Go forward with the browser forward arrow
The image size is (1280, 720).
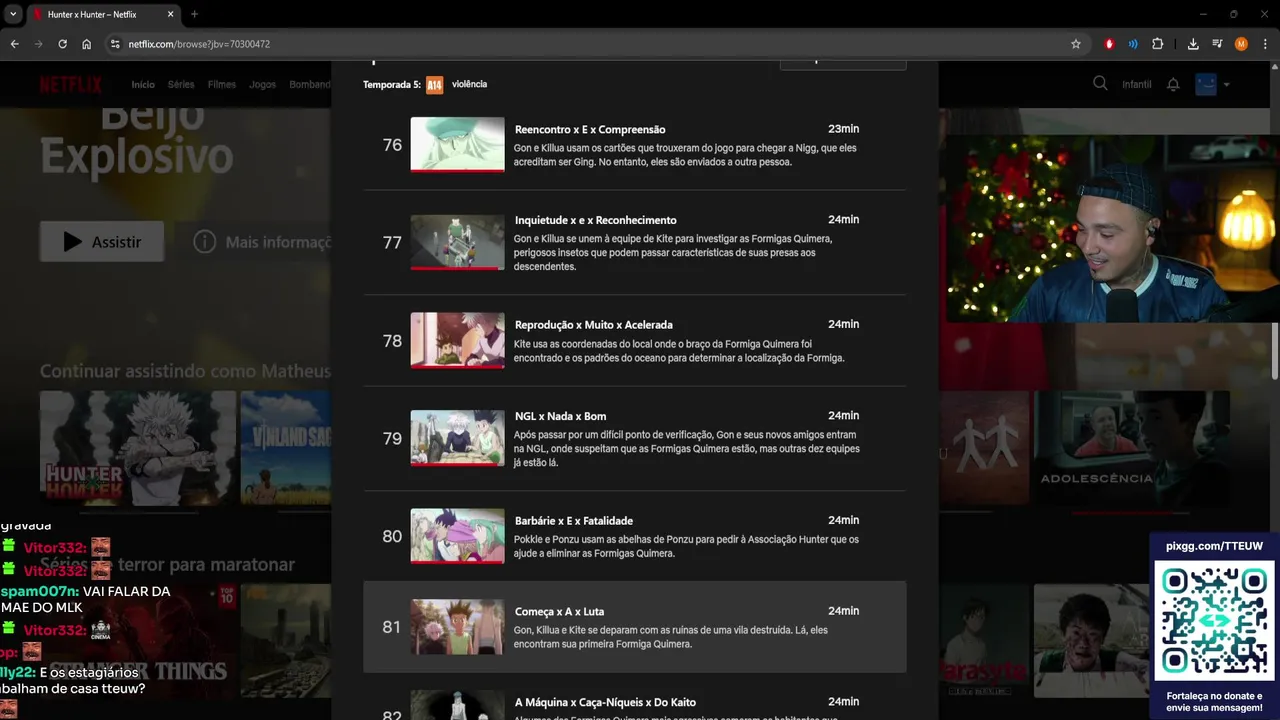pos(38,44)
